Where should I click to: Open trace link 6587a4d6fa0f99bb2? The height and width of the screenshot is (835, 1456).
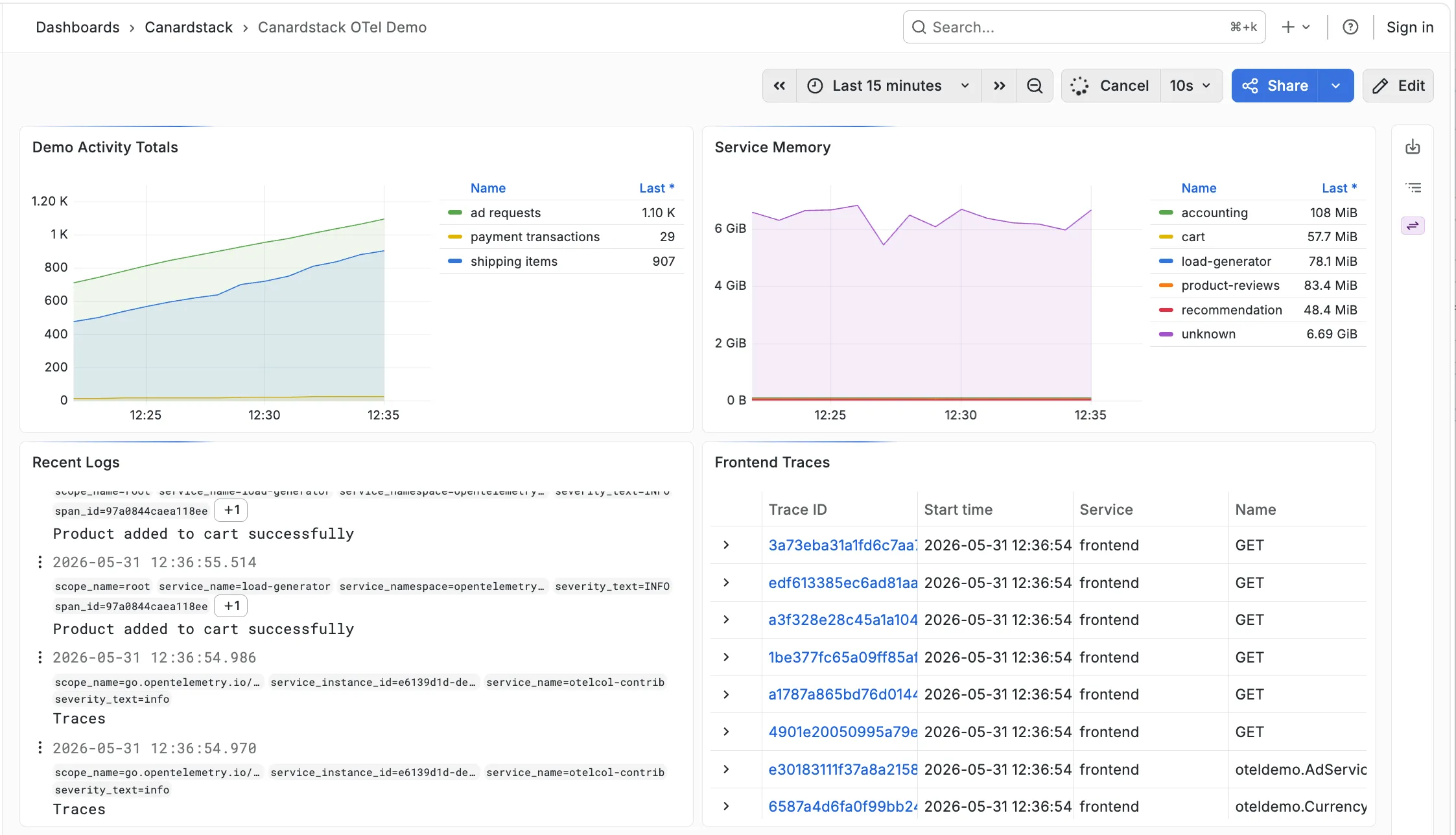843,806
